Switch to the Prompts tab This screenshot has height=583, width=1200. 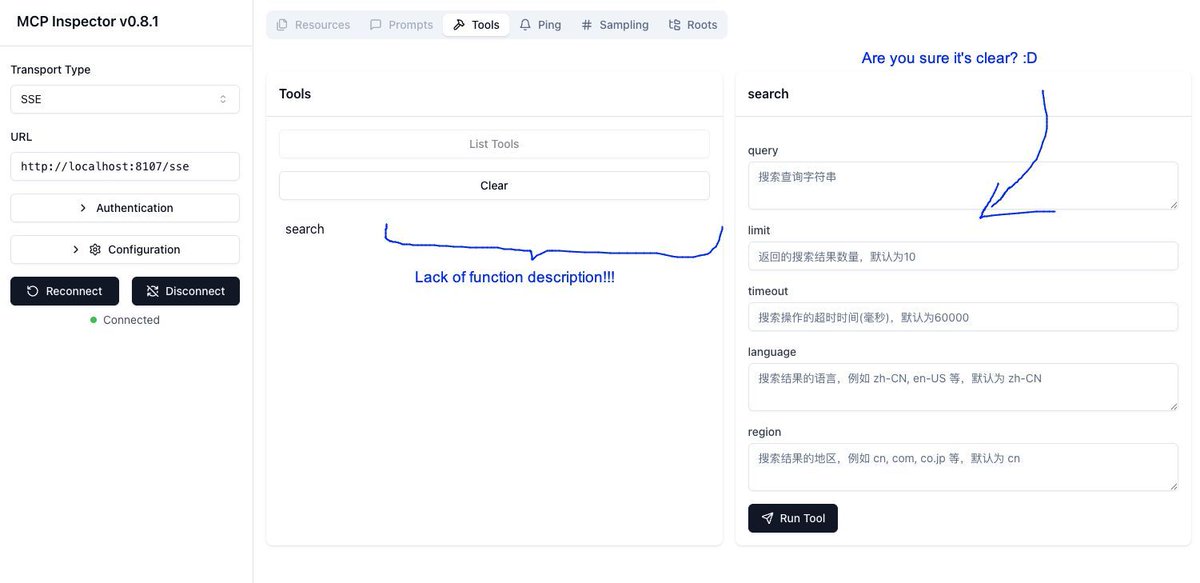point(401,25)
